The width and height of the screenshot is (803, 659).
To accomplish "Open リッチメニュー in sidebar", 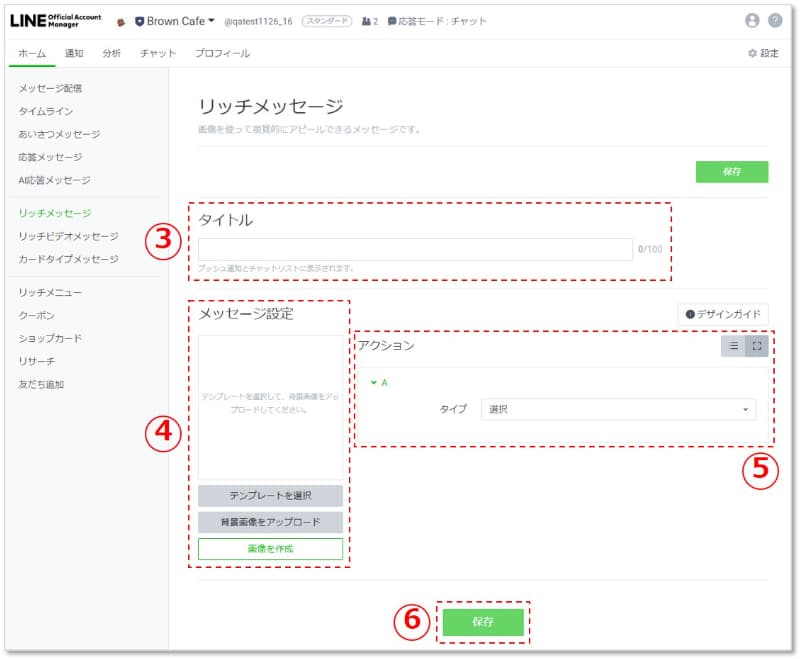I will click(x=50, y=293).
